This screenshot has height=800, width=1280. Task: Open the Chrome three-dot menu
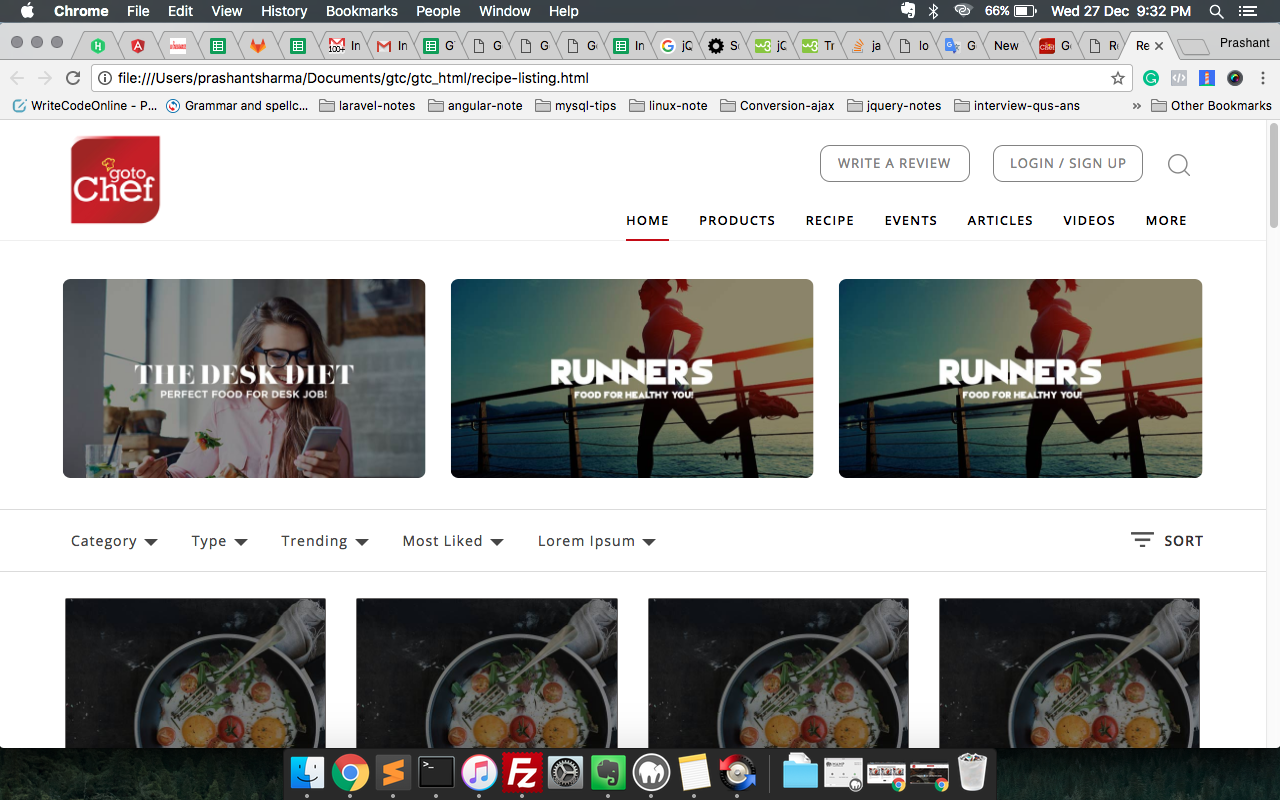pyautogui.click(x=1263, y=78)
